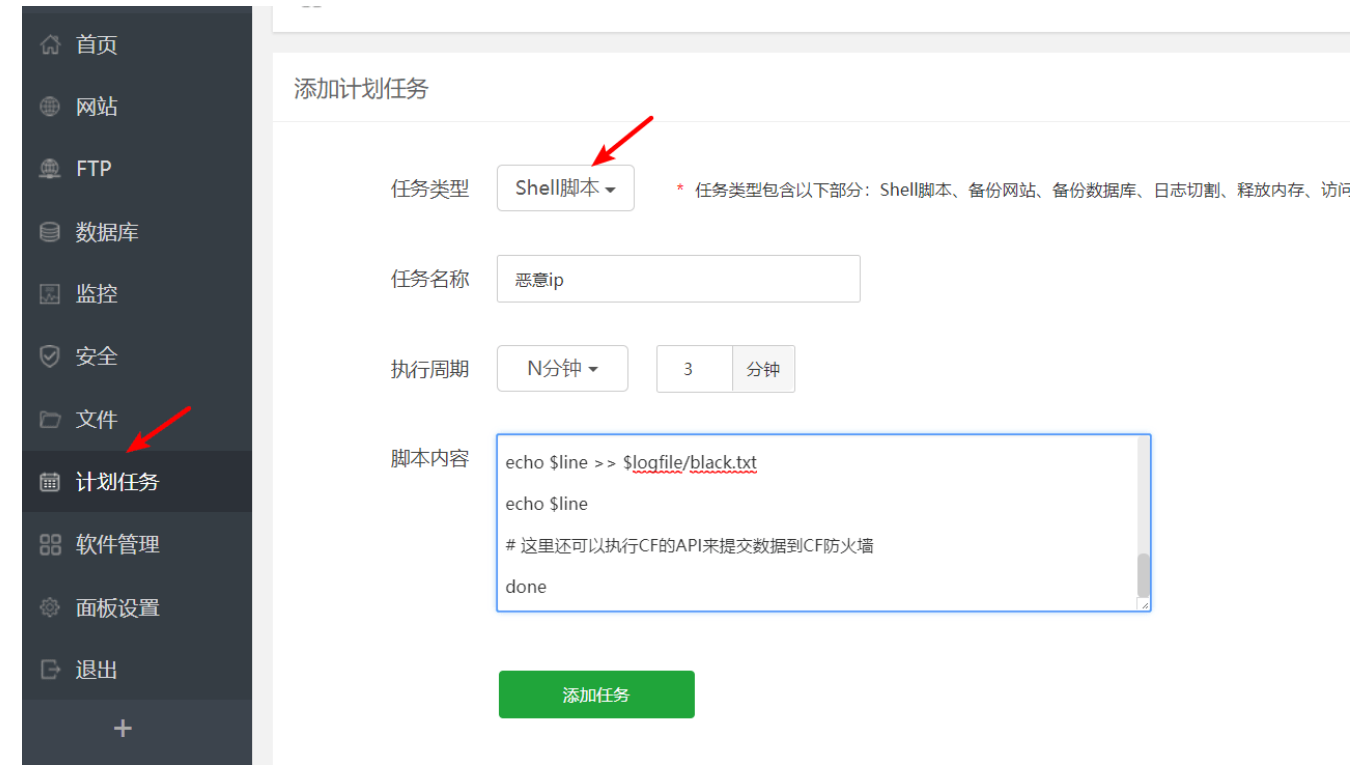Focus the 任务名称 input containing 恶意ip

(x=678, y=280)
